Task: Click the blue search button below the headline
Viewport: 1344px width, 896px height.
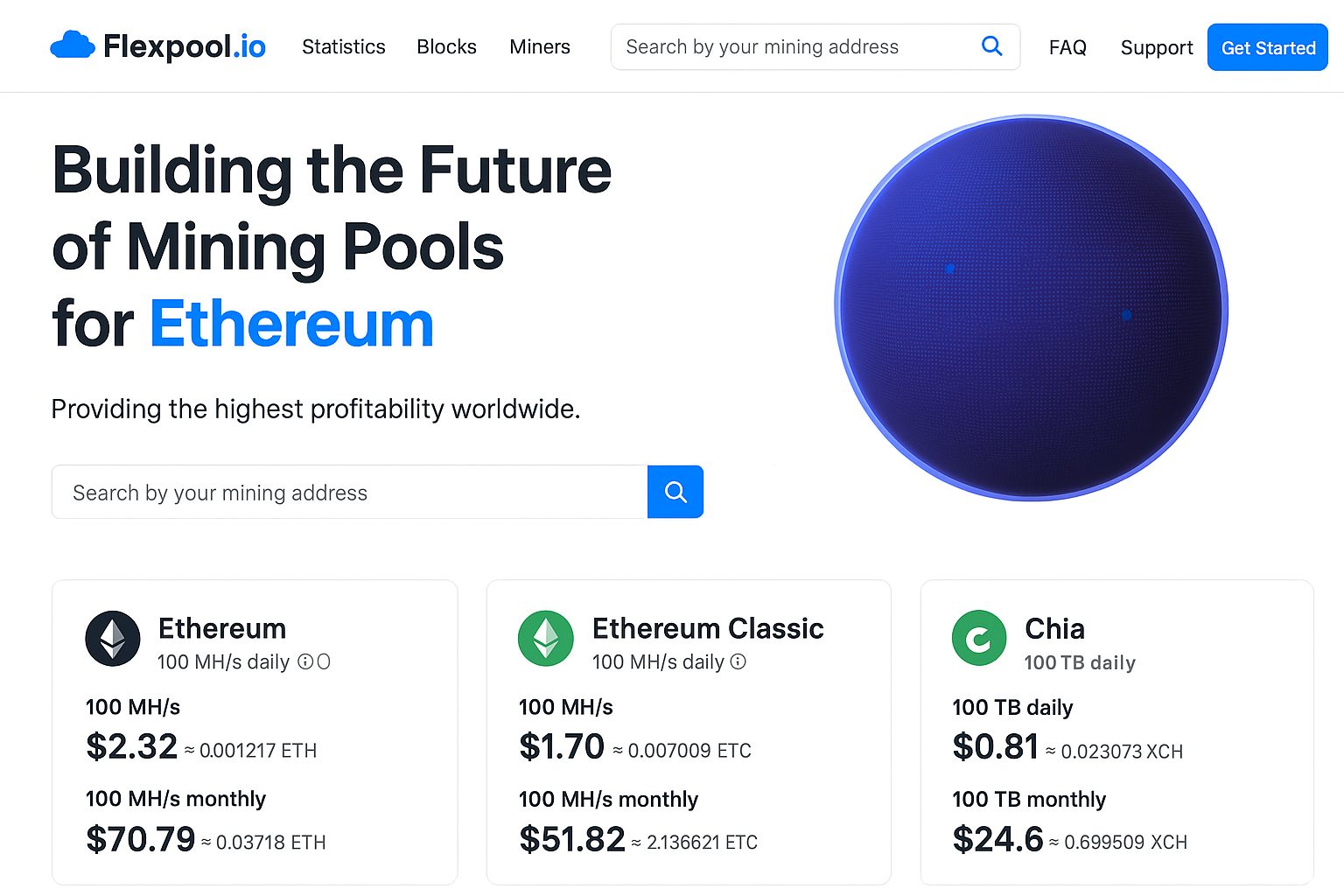Action: pos(675,492)
